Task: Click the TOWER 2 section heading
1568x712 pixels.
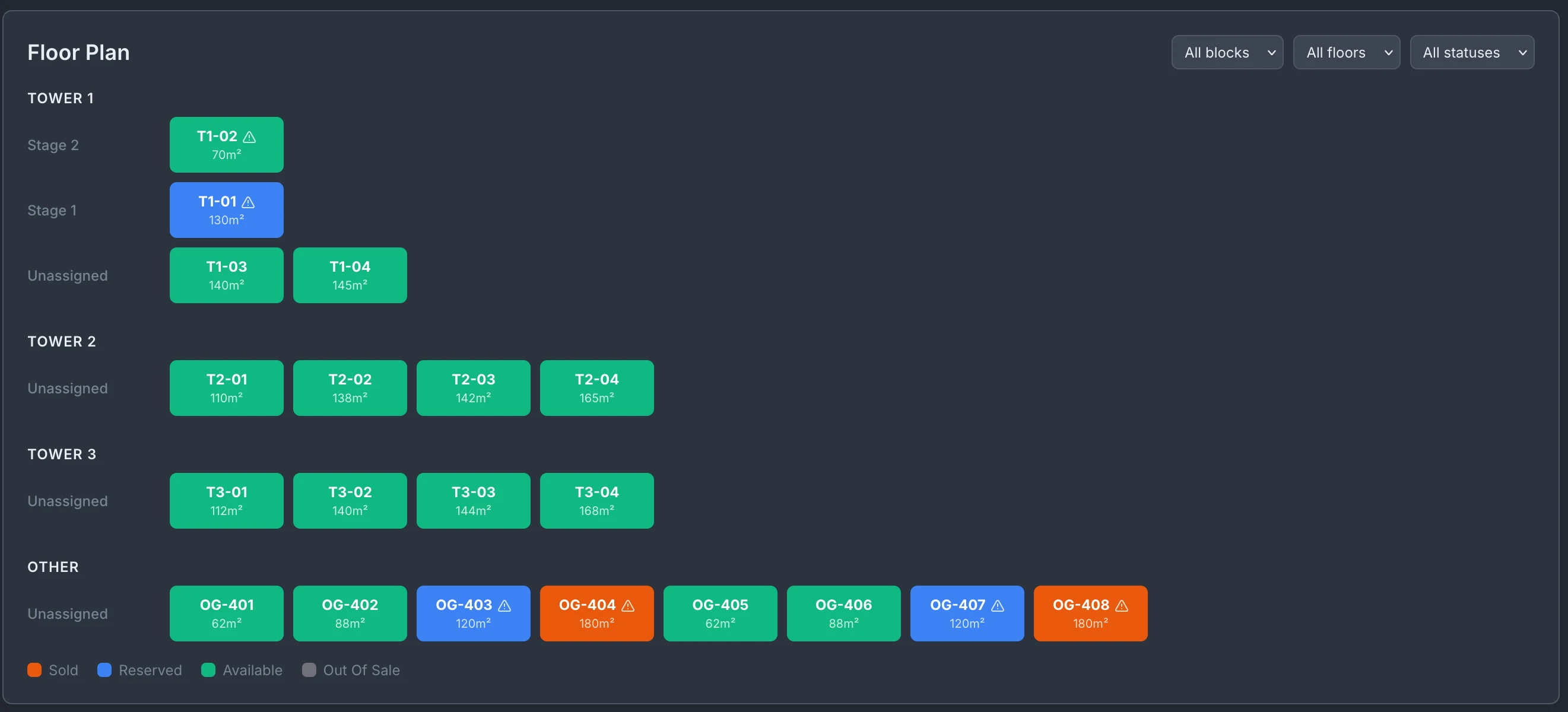Action: point(62,341)
